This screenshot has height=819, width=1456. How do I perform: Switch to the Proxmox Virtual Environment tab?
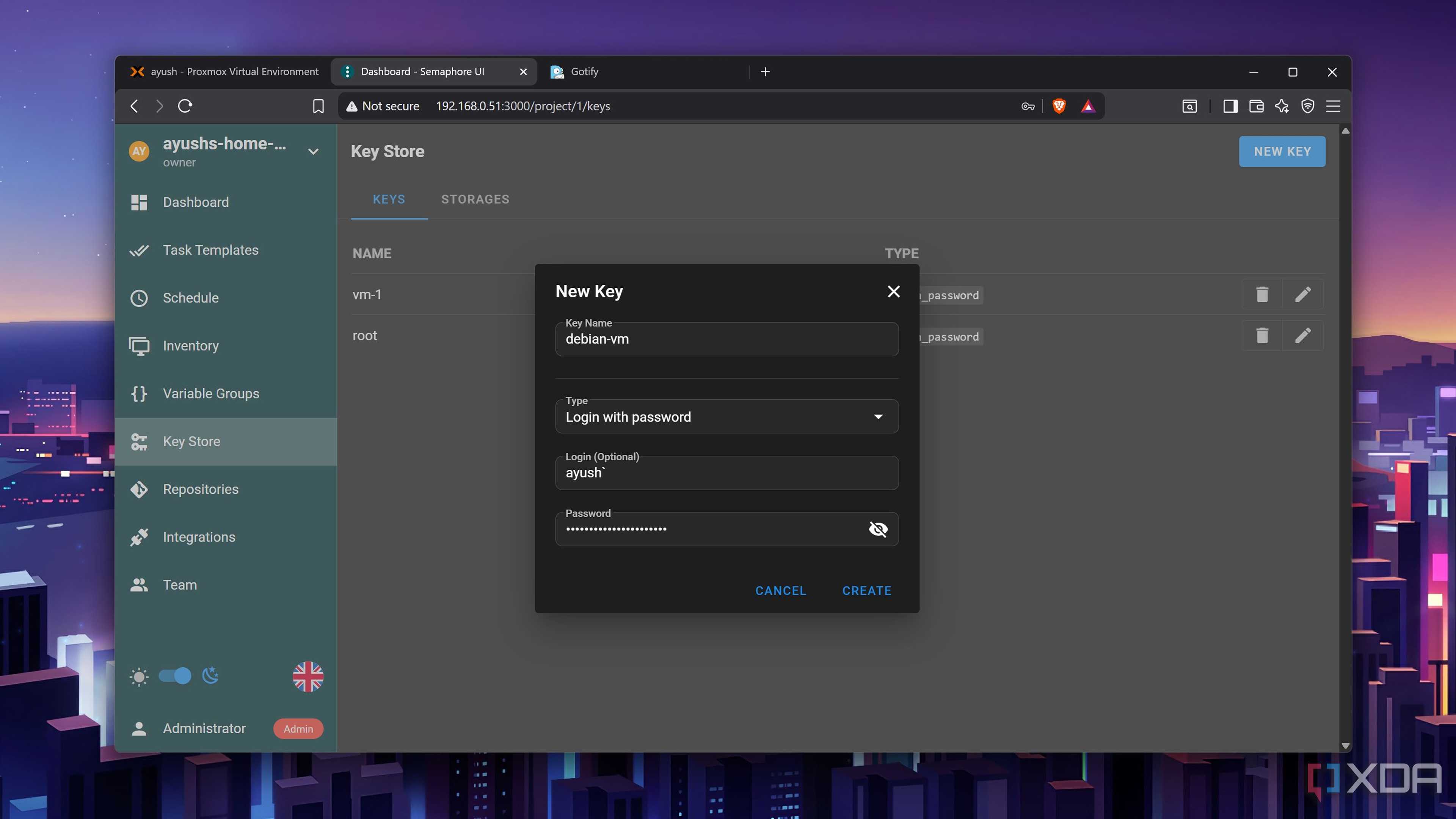[224, 72]
